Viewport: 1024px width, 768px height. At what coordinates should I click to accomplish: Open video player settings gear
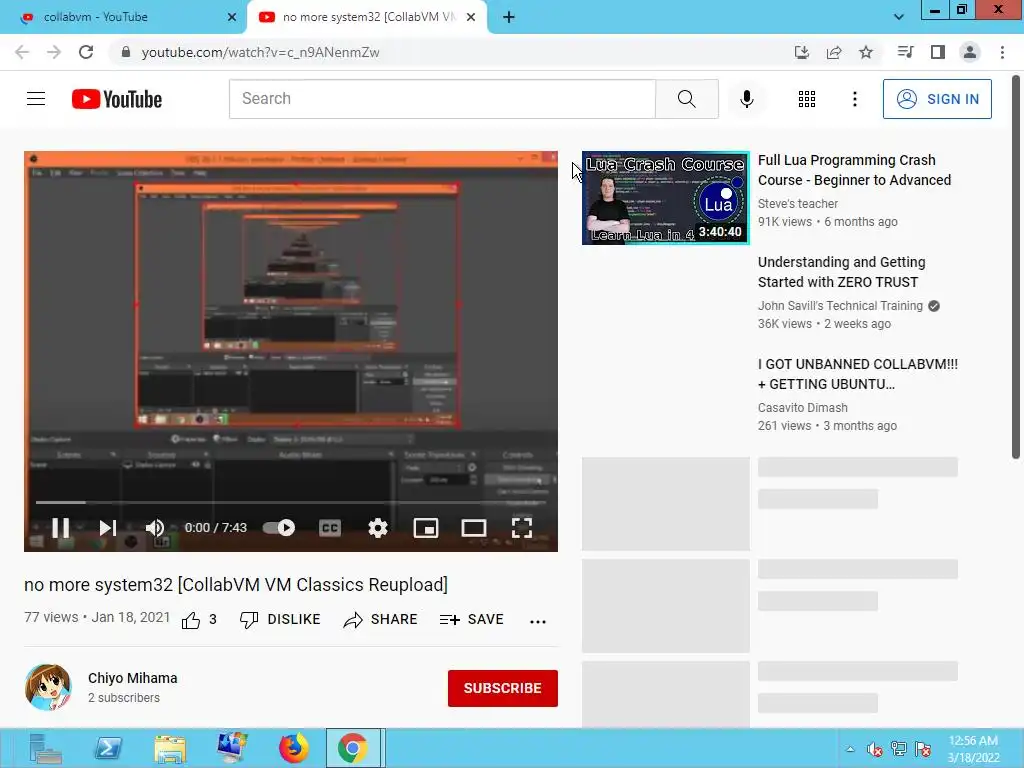tap(377, 528)
